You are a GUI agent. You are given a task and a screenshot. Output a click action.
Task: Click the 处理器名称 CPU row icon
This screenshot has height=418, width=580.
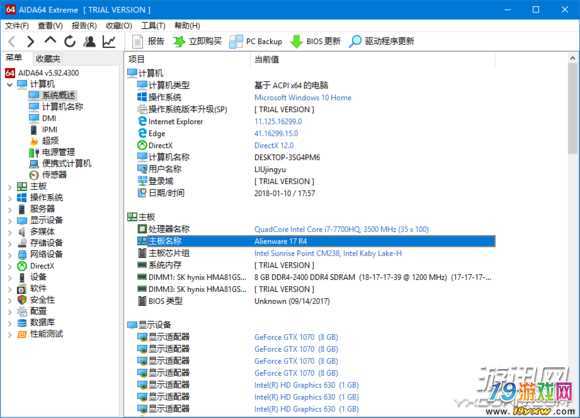(142, 229)
